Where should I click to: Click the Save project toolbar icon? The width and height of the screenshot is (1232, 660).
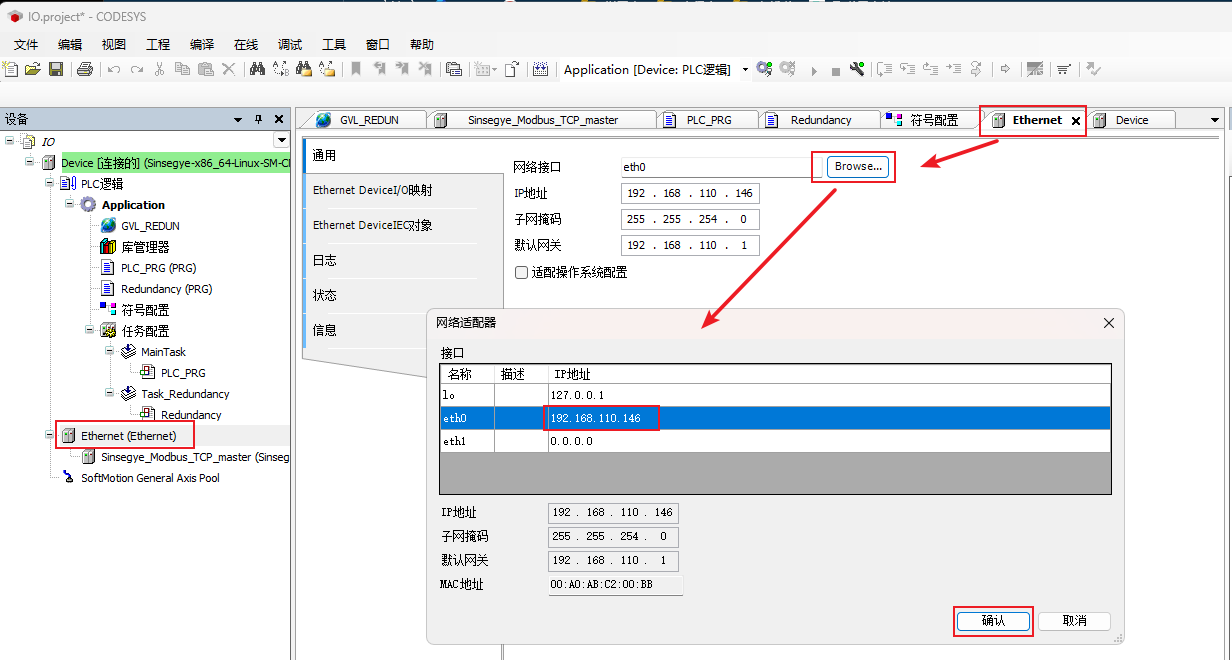click(56, 69)
